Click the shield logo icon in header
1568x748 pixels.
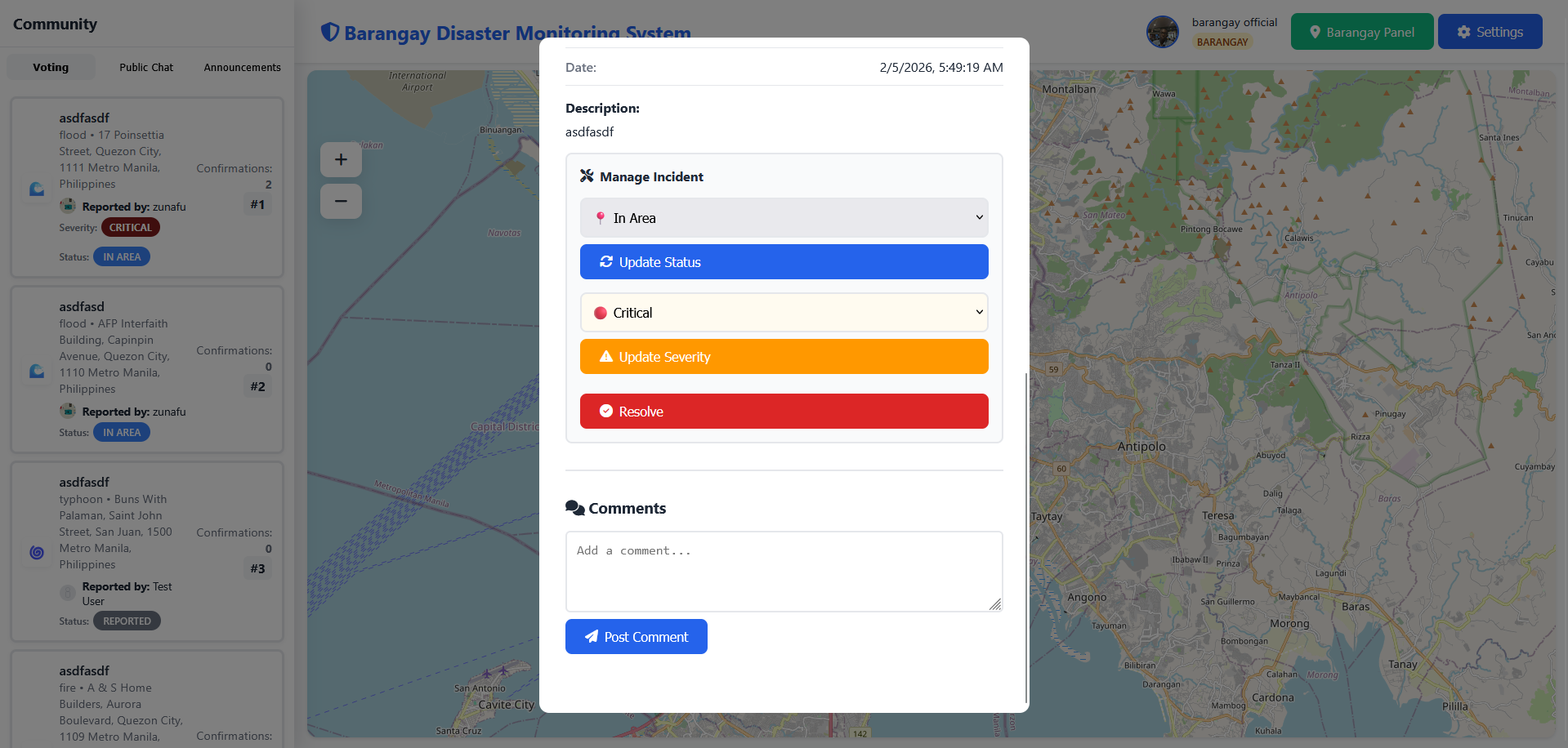coord(330,32)
